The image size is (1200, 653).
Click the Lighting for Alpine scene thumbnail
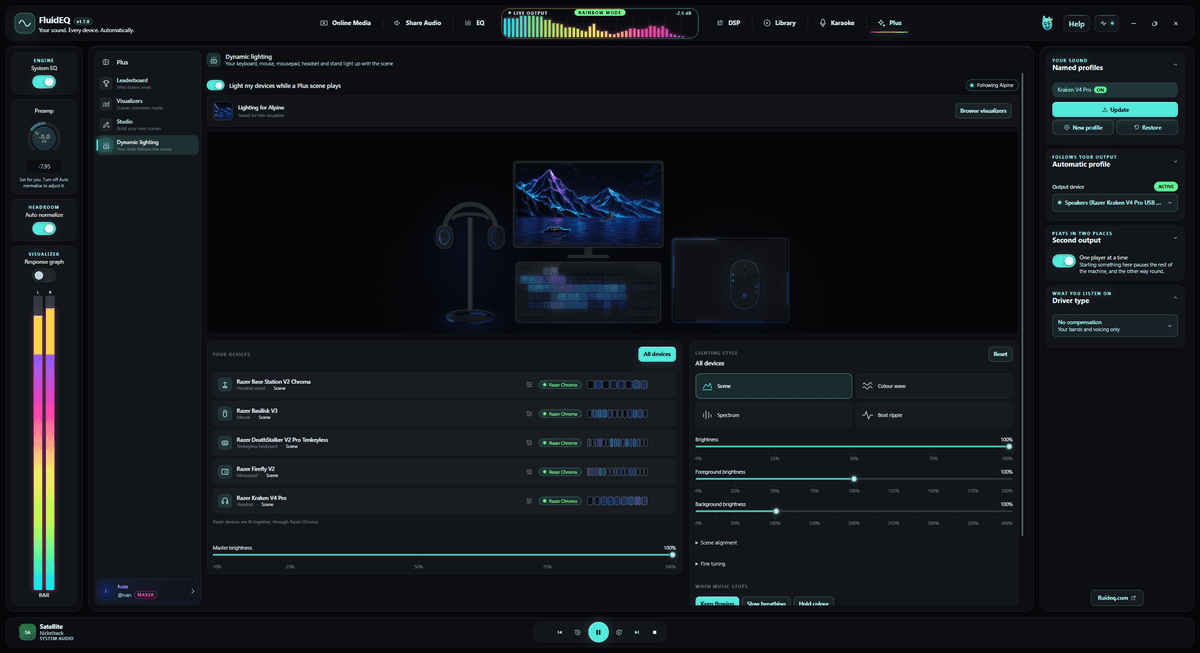(223, 110)
